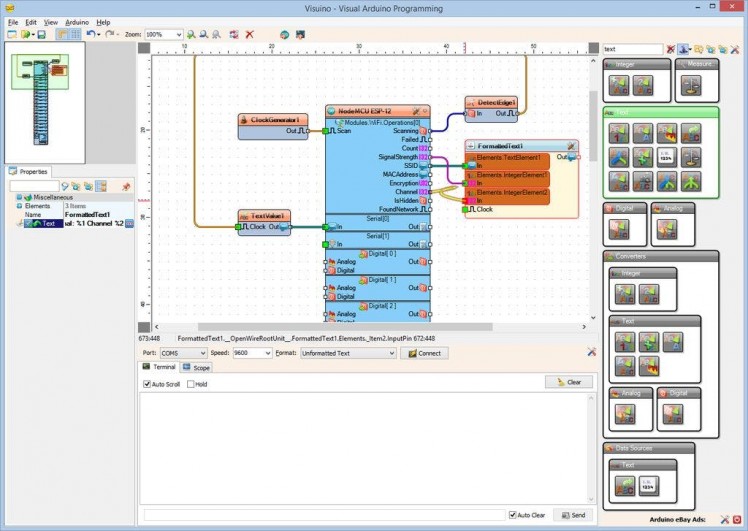Open tools on the FormattedText1 component
This screenshot has width=748, height=531.
[570, 146]
